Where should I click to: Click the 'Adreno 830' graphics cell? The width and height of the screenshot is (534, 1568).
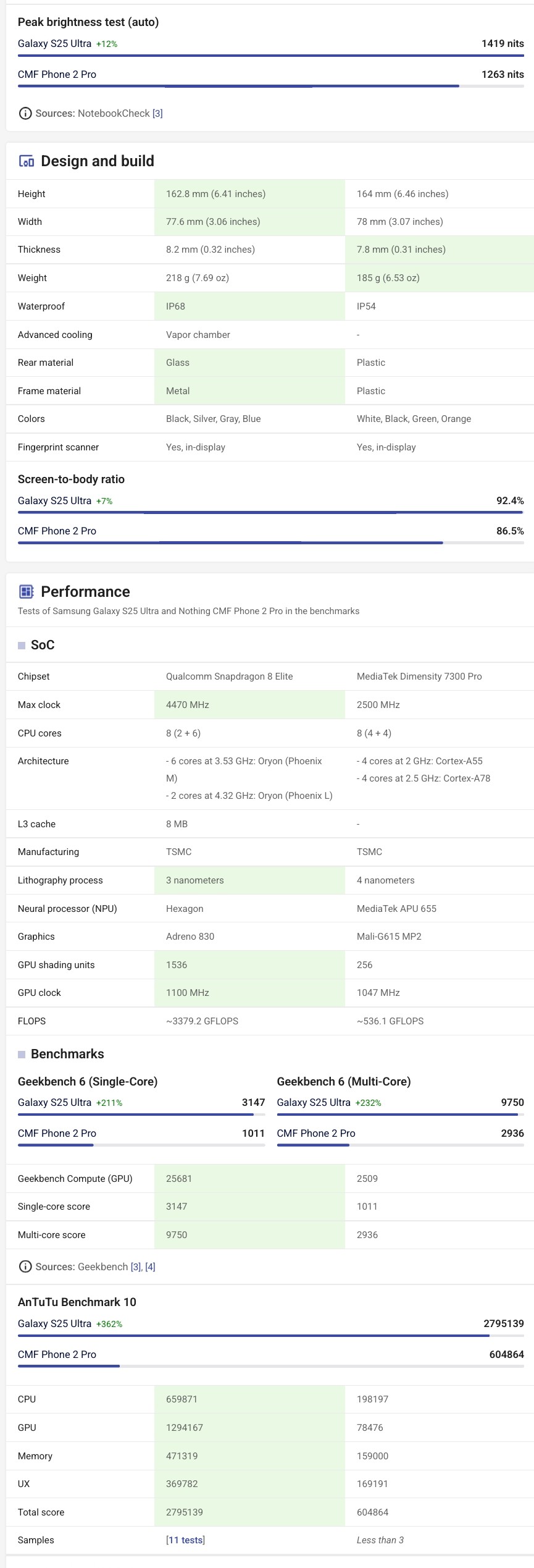pyautogui.click(x=249, y=937)
